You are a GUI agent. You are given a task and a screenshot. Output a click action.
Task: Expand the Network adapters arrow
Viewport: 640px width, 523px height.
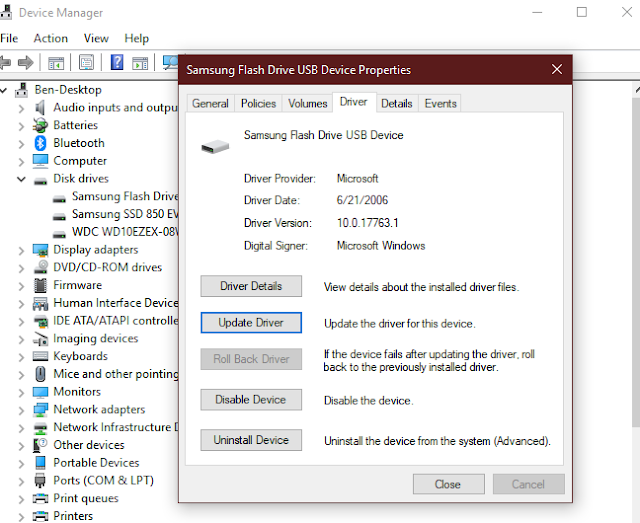21,410
